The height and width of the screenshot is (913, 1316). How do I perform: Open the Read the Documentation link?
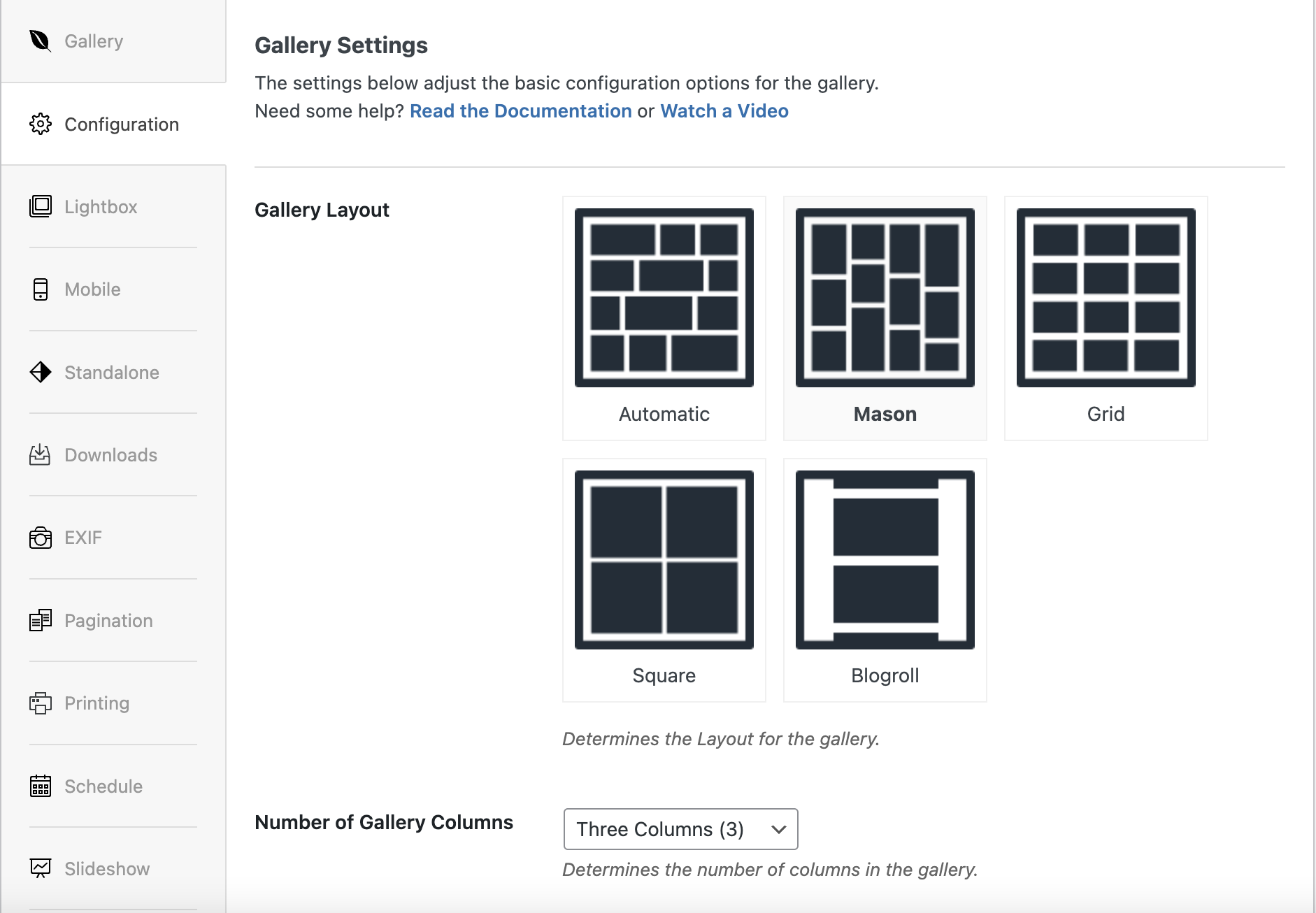(x=520, y=111)
